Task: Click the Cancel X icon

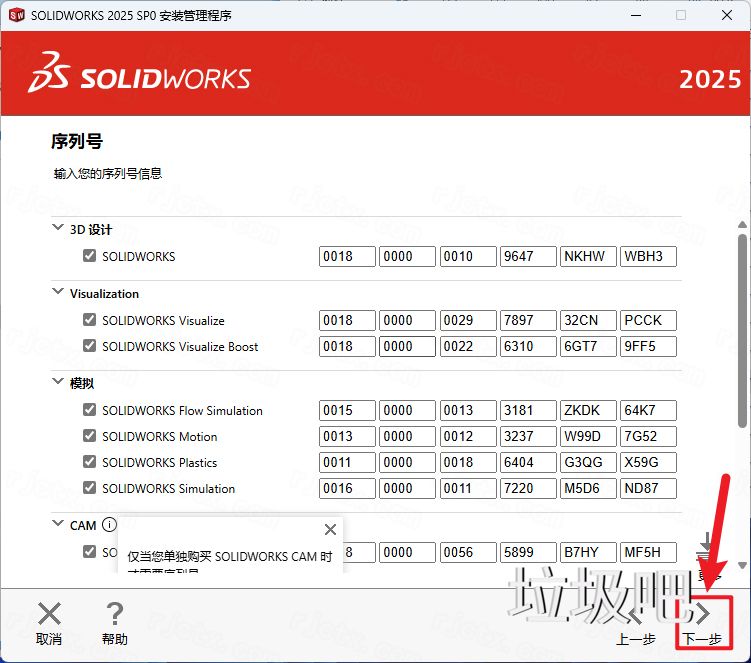Action: pyautogui.click(x=49, y=613)
